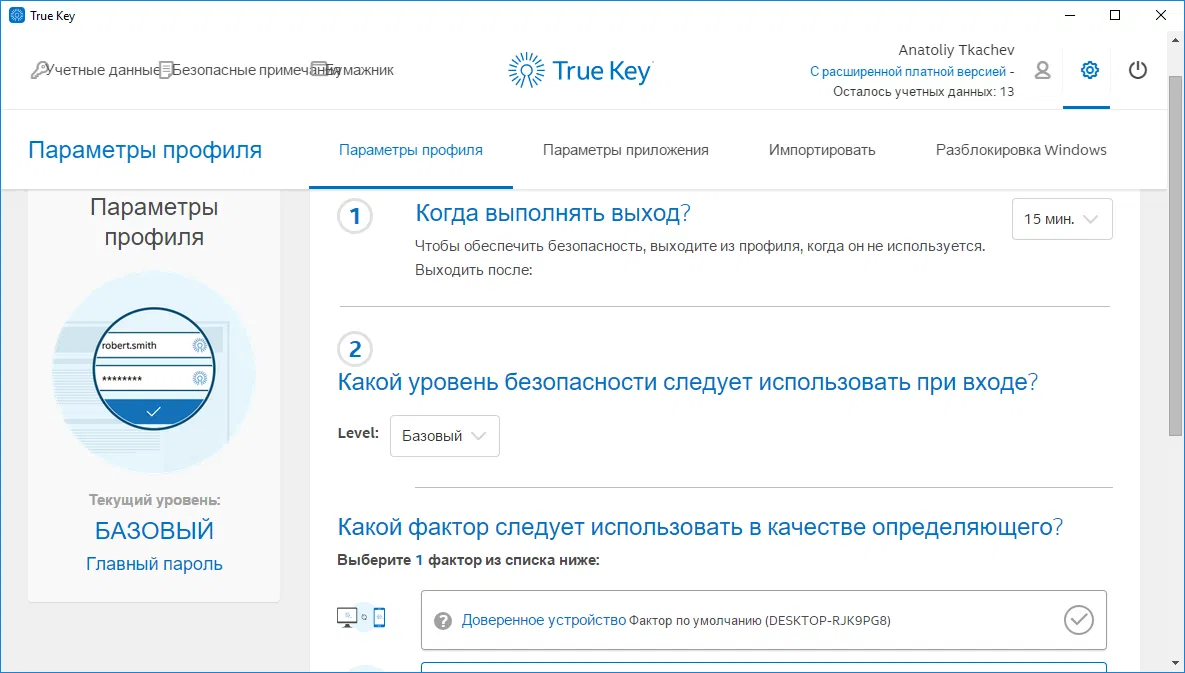Click the vertical scrollbar thumb

click(1175, 255)
